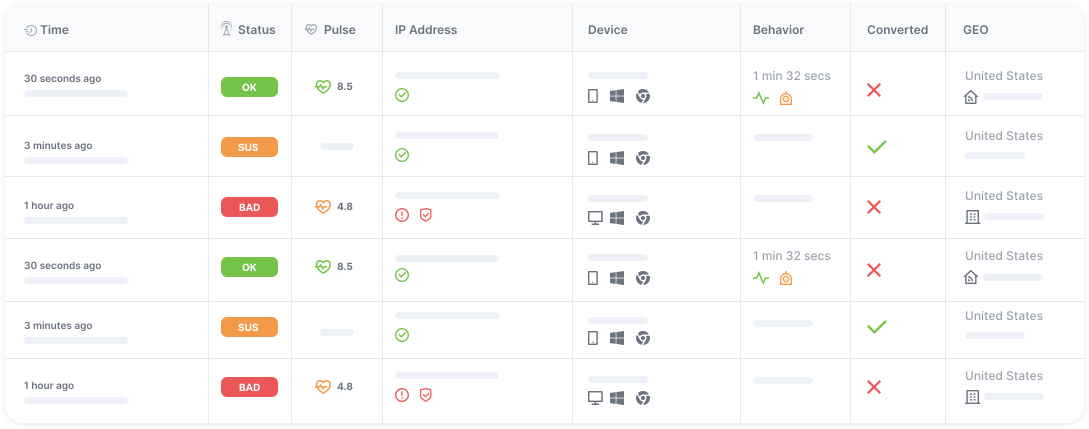This screenshot has width=1089, height=429.
Task: Click the green checkmark in second row Converted
Action: pyautogui.click(x=876, y=147)
